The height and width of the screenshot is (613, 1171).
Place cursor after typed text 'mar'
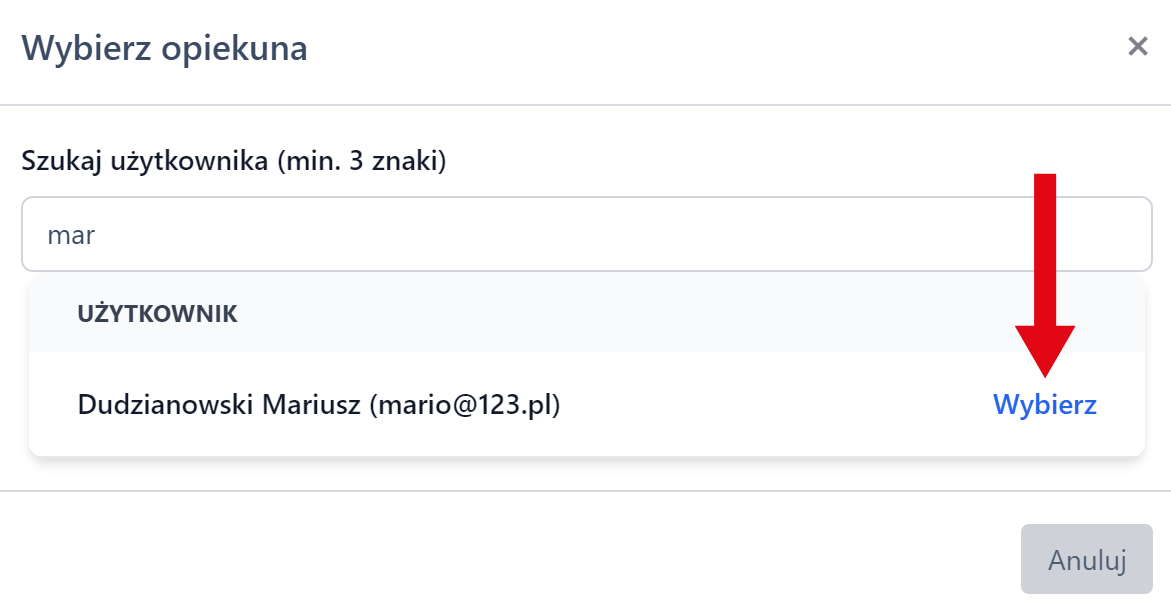[x=96, y=235]
